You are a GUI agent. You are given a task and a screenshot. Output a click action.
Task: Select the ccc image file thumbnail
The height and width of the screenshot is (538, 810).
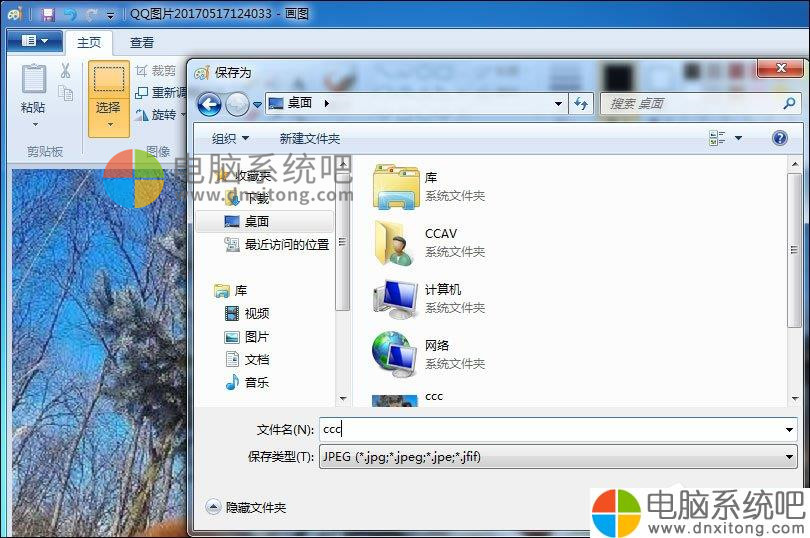(395, 401)
